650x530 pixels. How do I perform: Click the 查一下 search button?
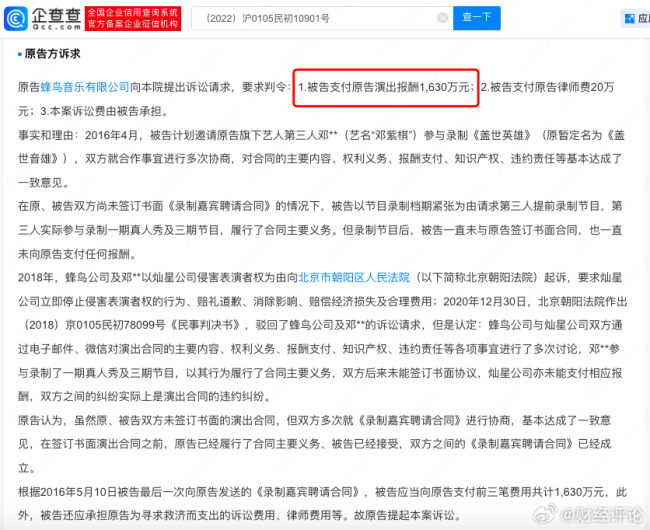[x=477, y=18]
